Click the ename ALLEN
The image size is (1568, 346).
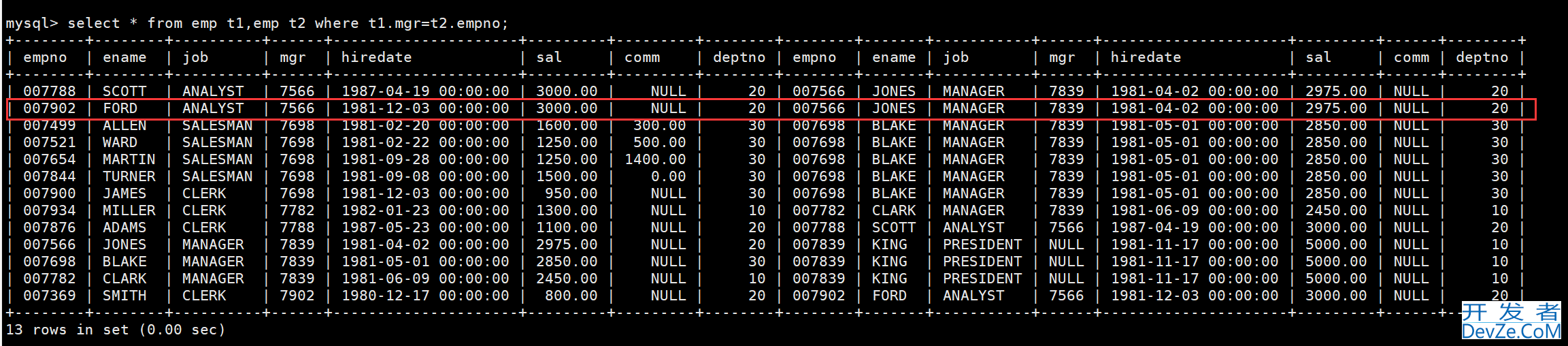tap(124, 125)
